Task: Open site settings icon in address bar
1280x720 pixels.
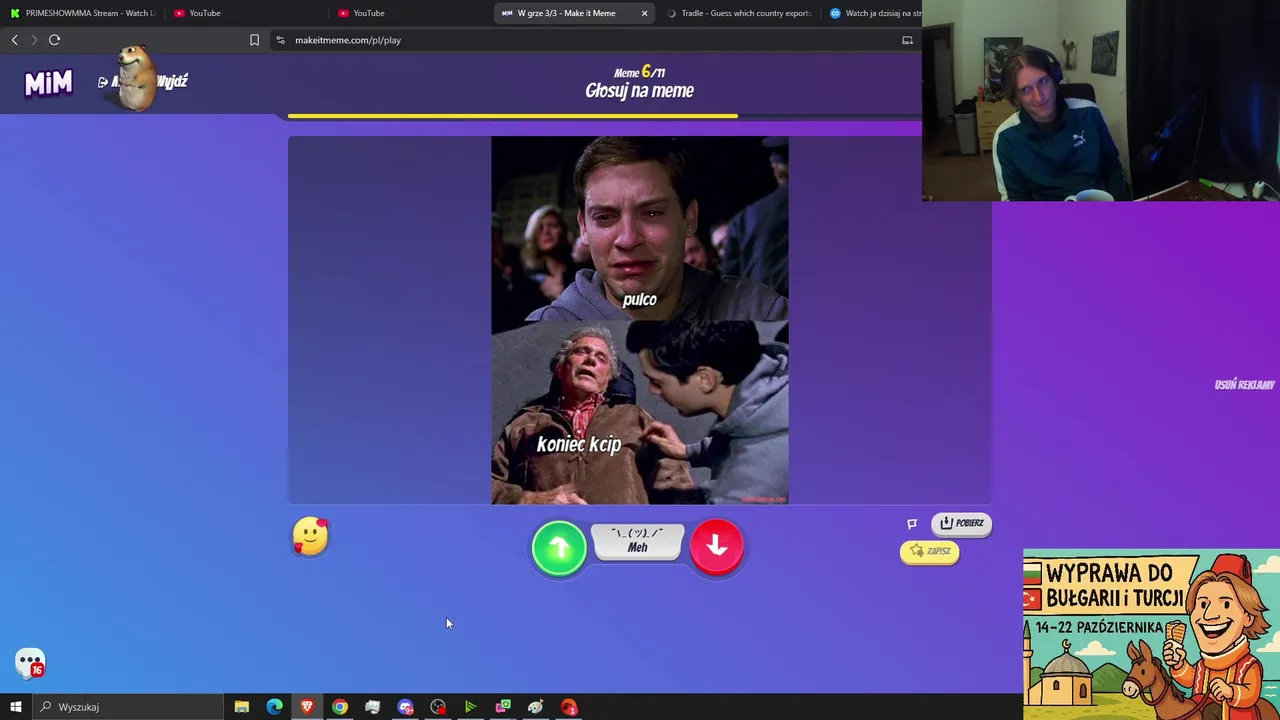Action: tap(280, 40)
